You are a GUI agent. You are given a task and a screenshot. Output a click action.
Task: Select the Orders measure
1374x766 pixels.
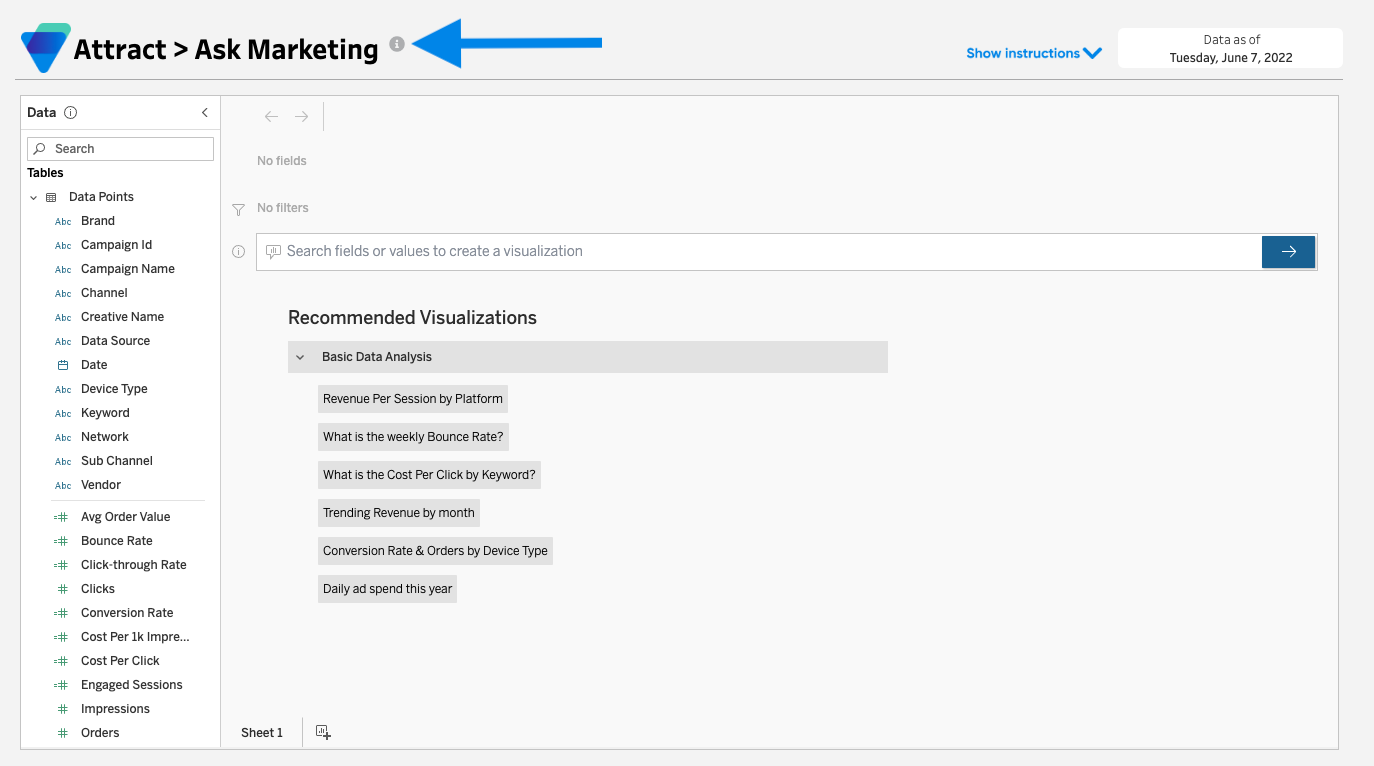[100, 733]
